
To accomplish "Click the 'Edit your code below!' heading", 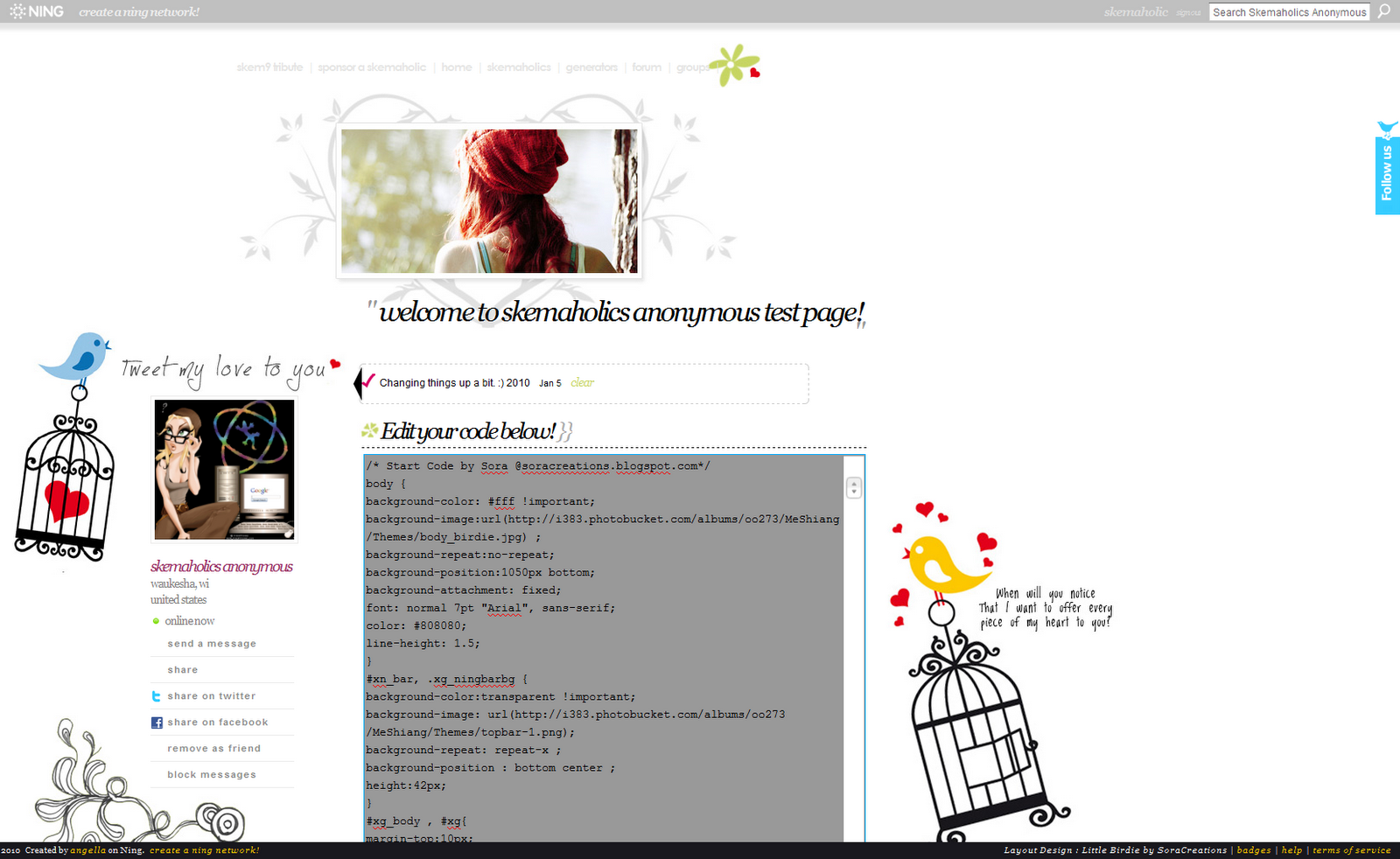I will click(468, 431).
